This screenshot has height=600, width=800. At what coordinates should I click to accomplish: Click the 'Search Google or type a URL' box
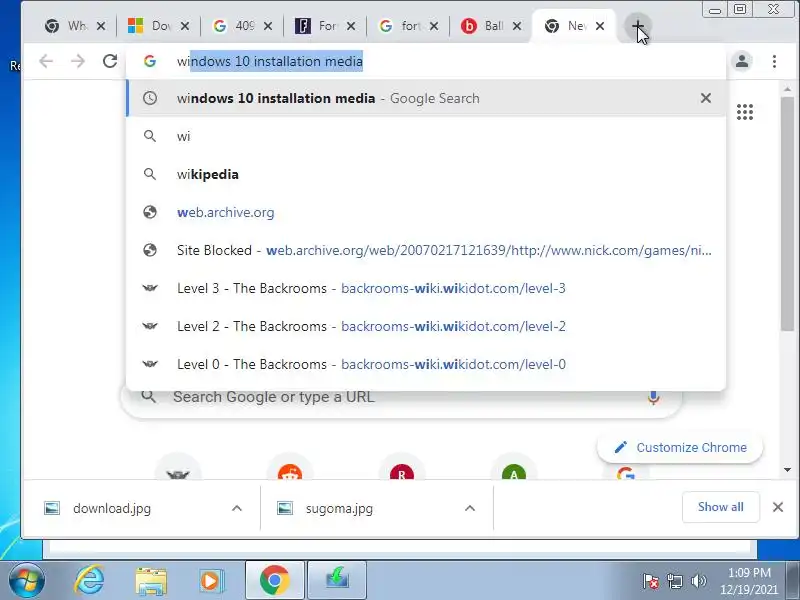402,397
